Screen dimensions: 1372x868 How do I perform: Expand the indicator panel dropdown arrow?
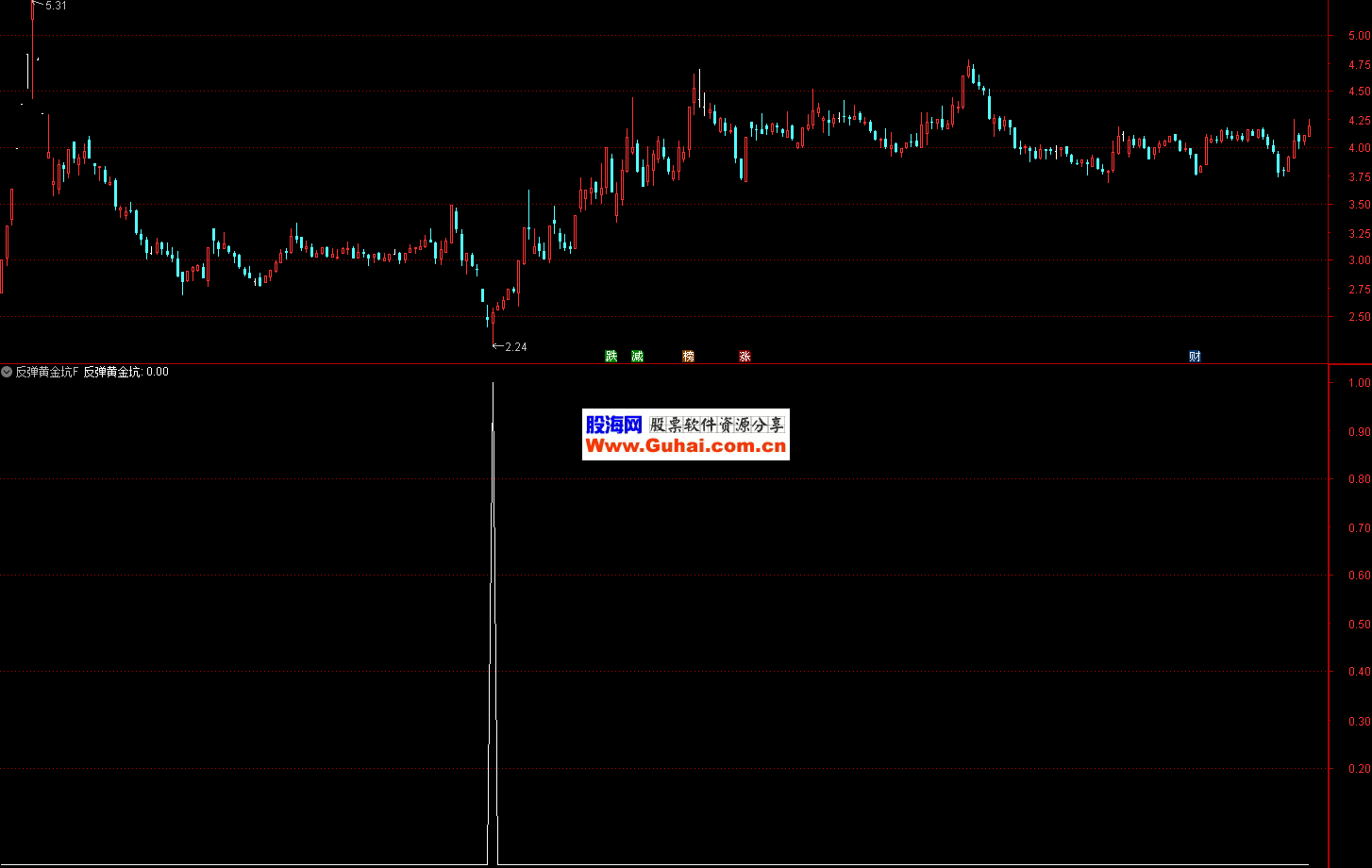(x=7, y=372)
